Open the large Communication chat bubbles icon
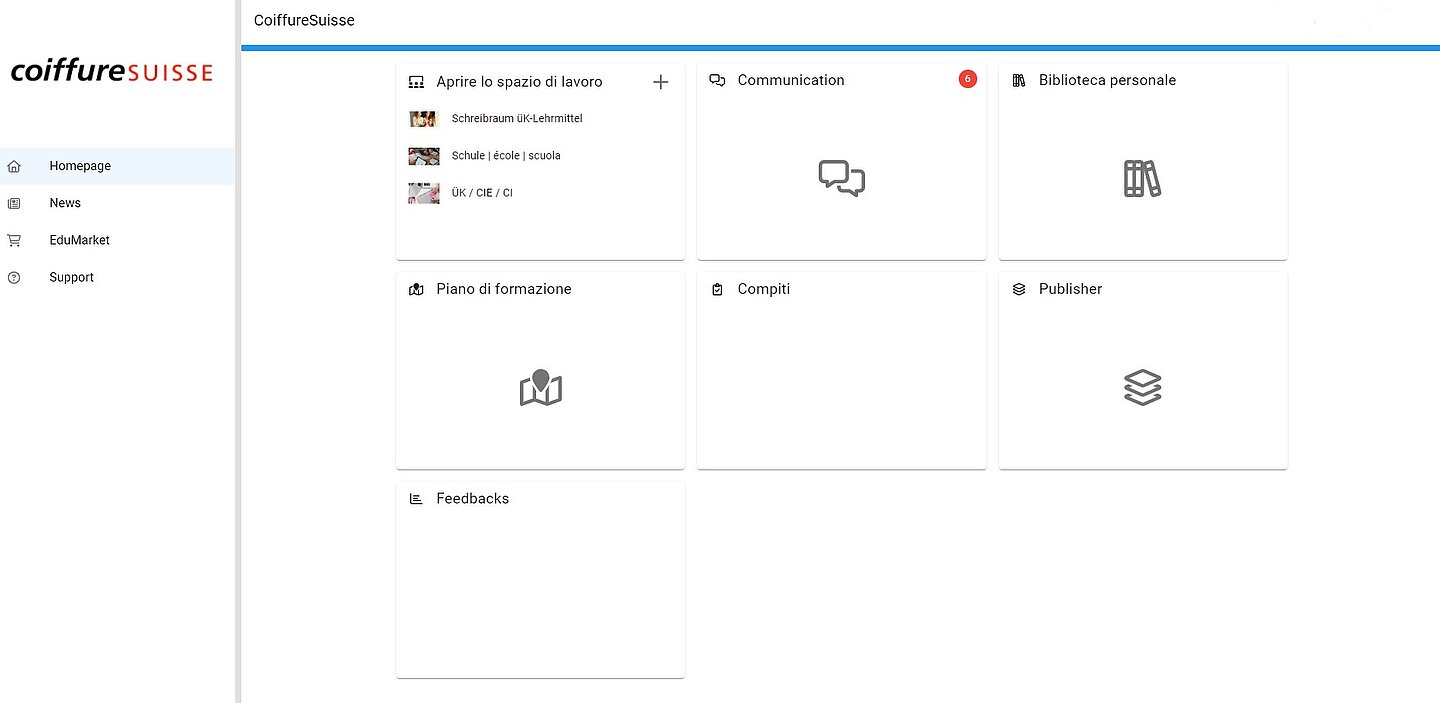The height and width of the screenshot is (703, 1440). (841, 178)
